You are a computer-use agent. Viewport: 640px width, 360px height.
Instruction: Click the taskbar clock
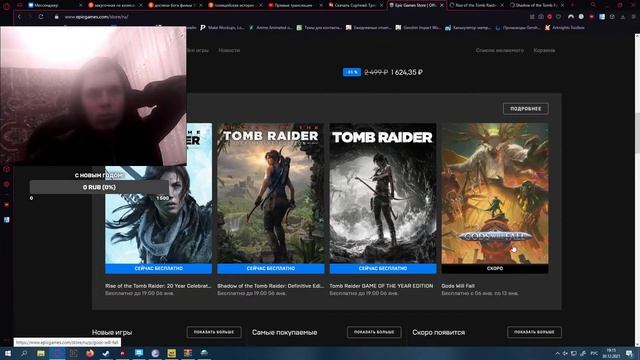coord(611,353)
